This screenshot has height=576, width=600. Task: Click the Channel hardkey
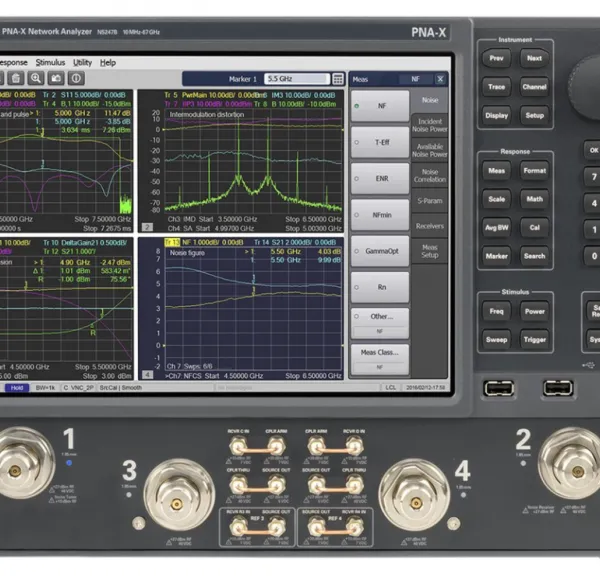(534, 87)
